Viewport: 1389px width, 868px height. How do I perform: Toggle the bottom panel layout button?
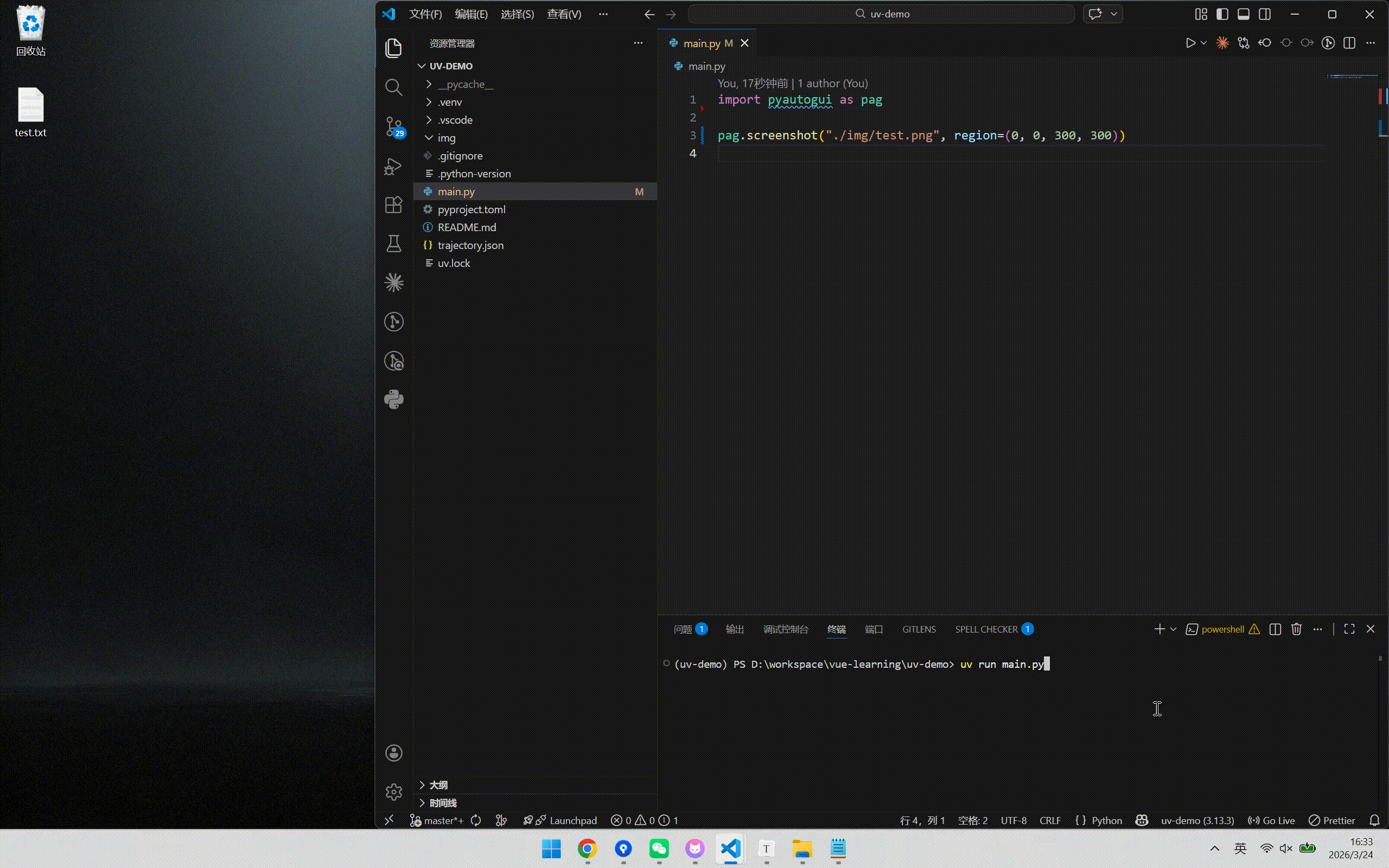1243,14
